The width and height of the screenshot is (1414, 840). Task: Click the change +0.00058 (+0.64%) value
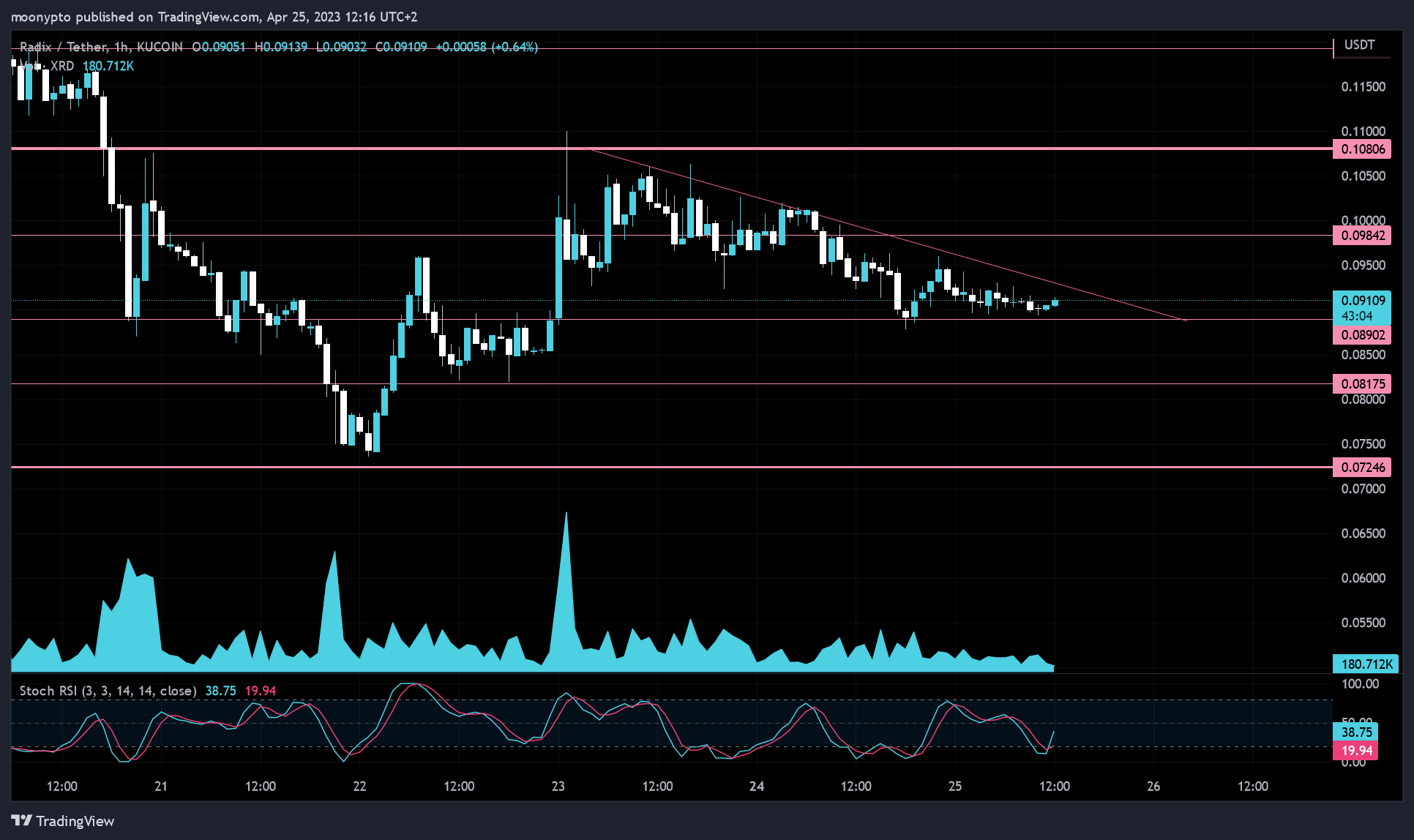(487, 47)
